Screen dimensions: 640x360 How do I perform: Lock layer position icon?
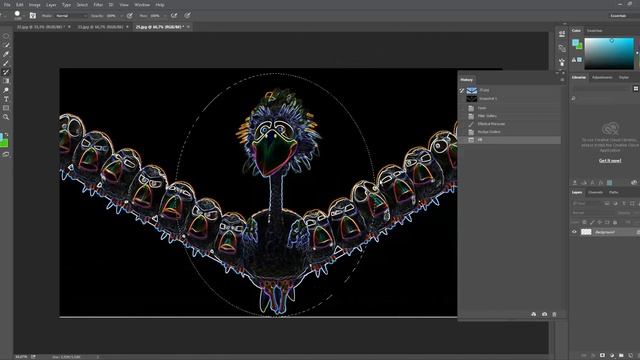599,222
